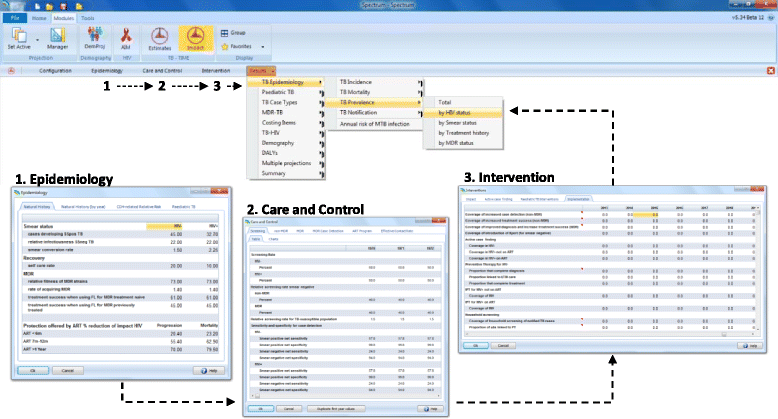Choose by Treatment history option
The width and height of the screenshot is (778, 419).
tap(463, 133)
